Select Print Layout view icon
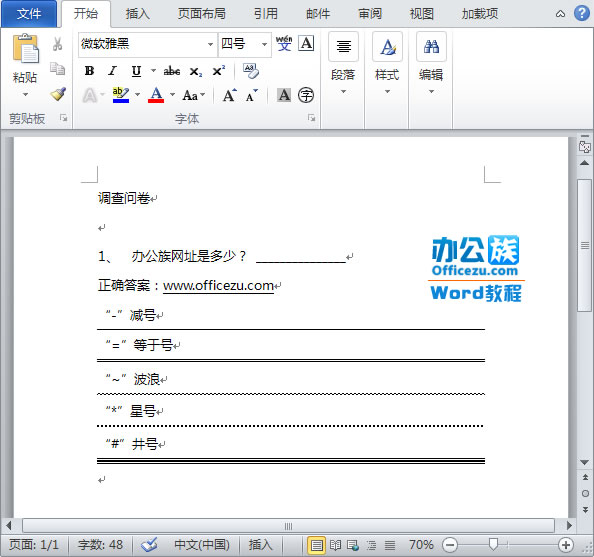Image resolution: width=594 pixels, height=557 pixels. click(x=317, y=546)
